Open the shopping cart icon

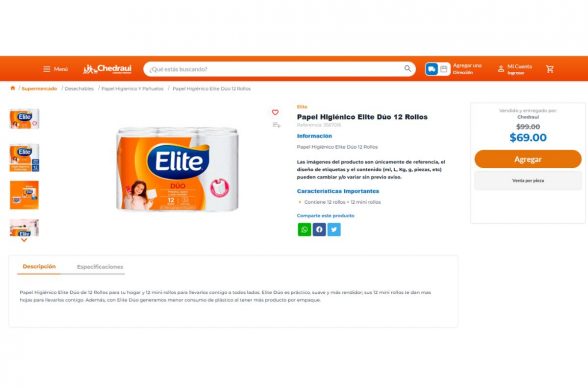click(x=550, y=69)
